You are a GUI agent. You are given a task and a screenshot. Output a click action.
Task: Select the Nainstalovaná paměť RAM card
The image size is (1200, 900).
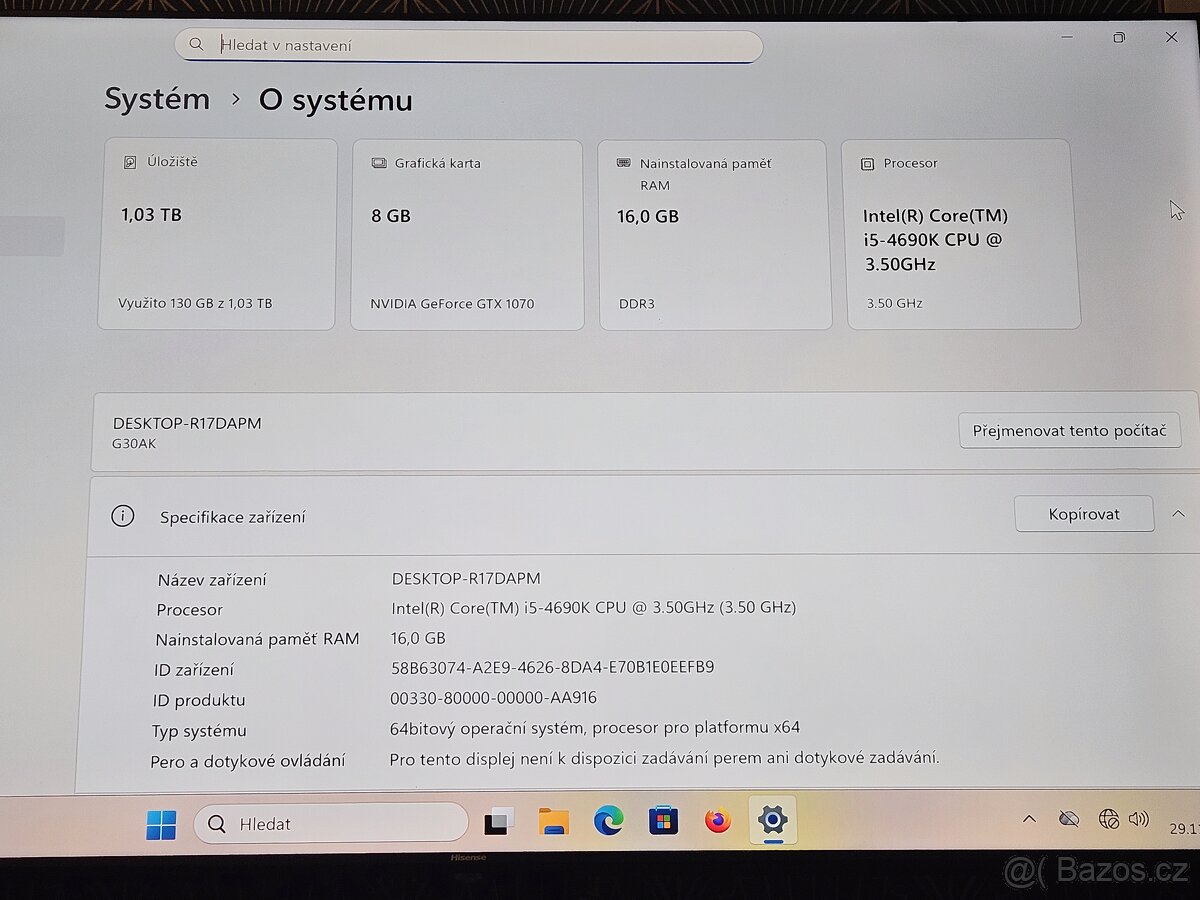click(x=714, y=234)
